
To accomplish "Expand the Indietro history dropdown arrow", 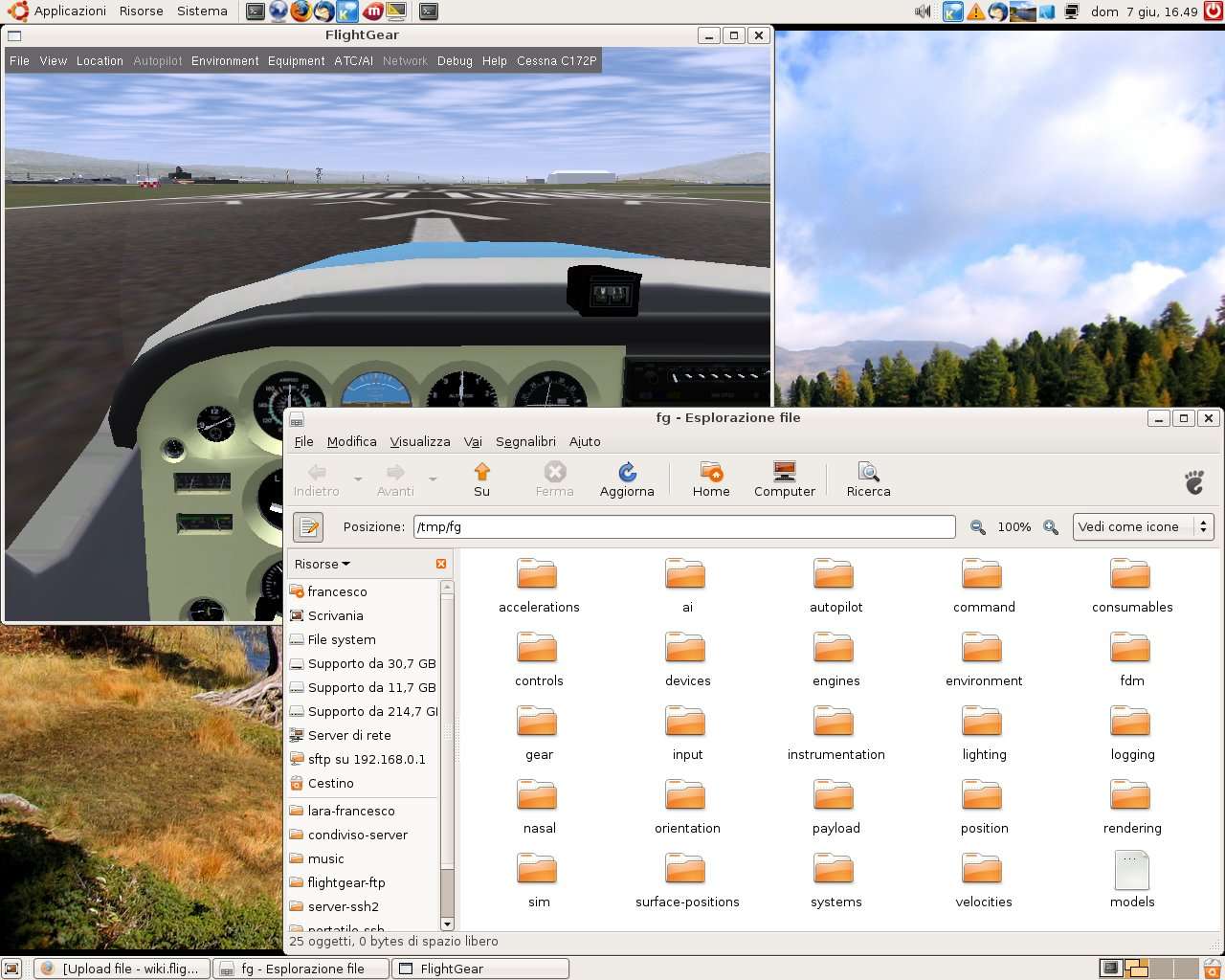I will coord(358,479).
